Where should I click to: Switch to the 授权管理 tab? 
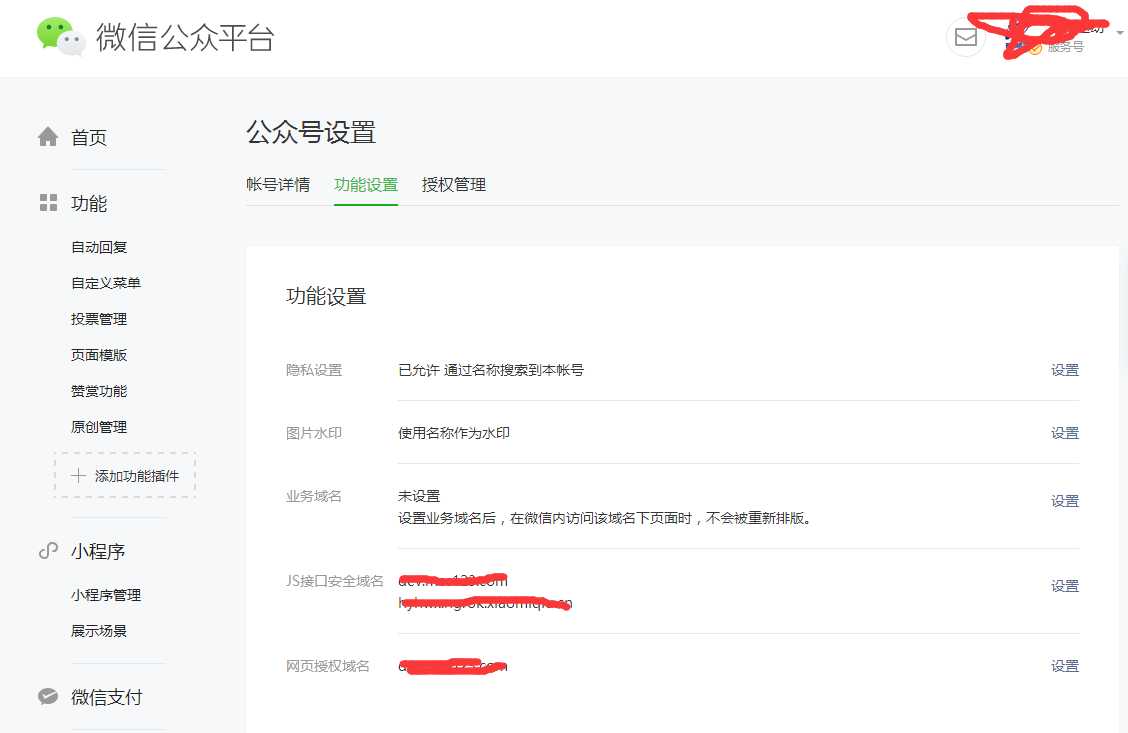click(453, 185)
